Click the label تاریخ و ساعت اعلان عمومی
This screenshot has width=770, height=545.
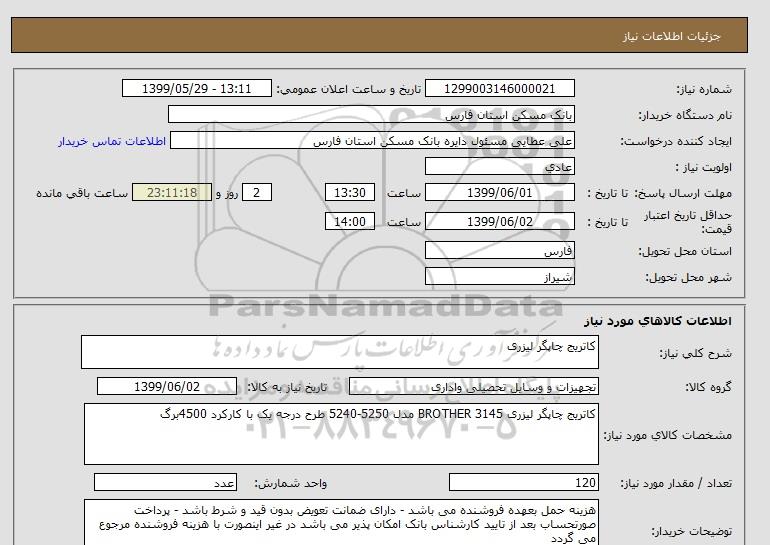click(x=349, y=89)
